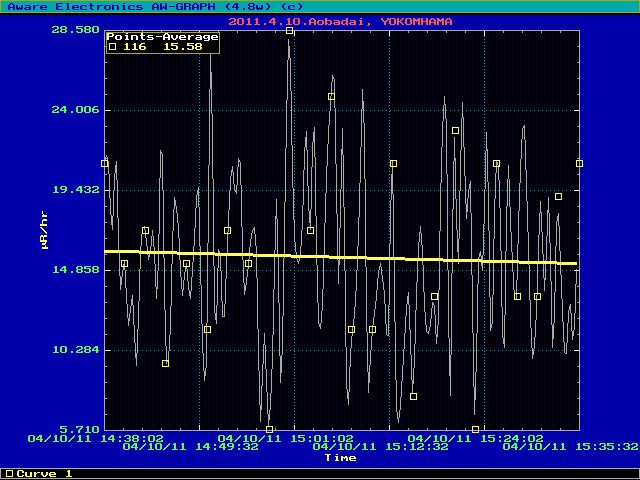Screen dimensions: 640x480
Task: Select the 28.580 y-axis maximum label
Action: tap(75, 29)
